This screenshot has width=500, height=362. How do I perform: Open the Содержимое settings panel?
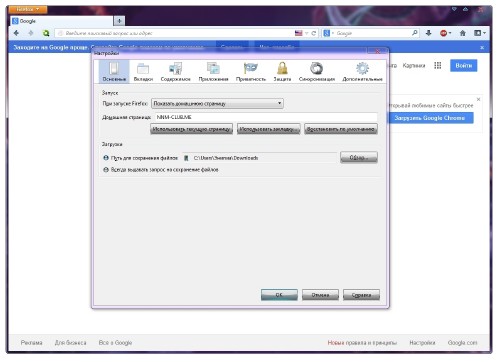175,71
